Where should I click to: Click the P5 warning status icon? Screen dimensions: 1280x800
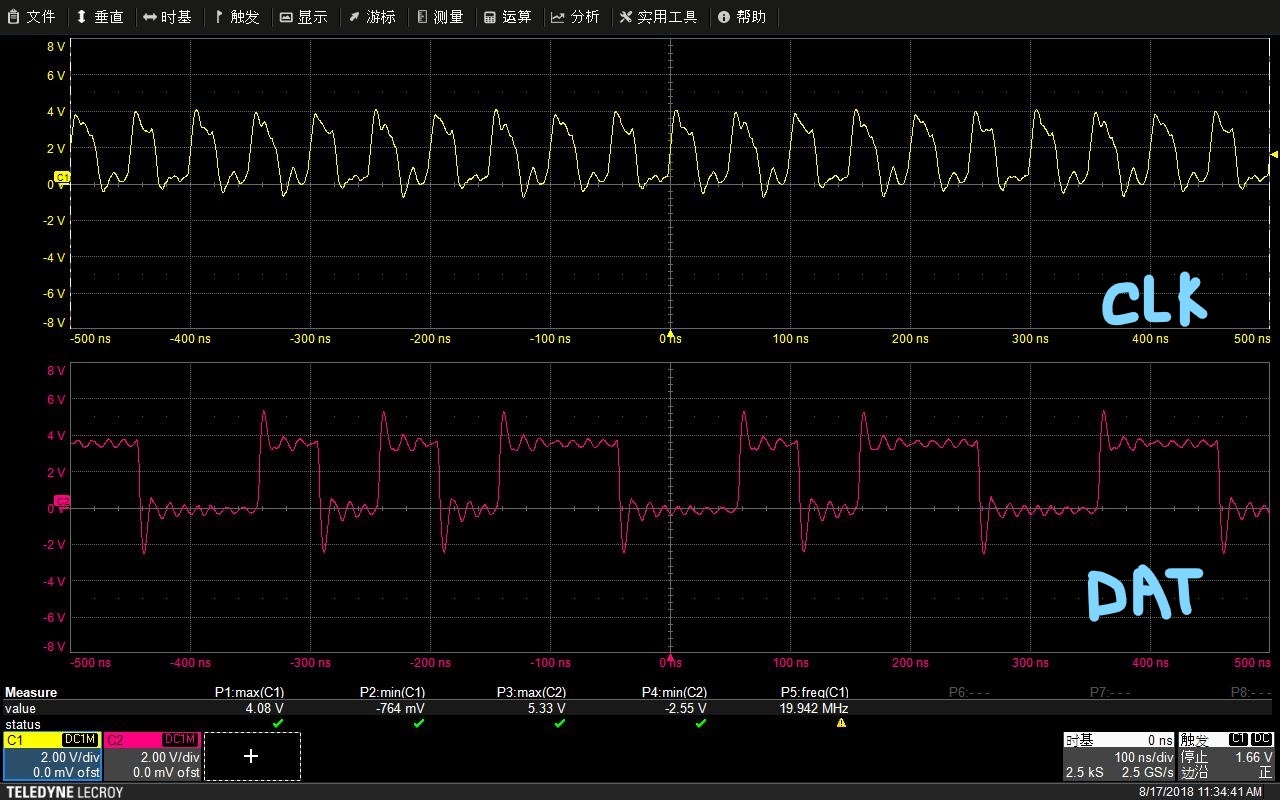[x=841, y=723]
